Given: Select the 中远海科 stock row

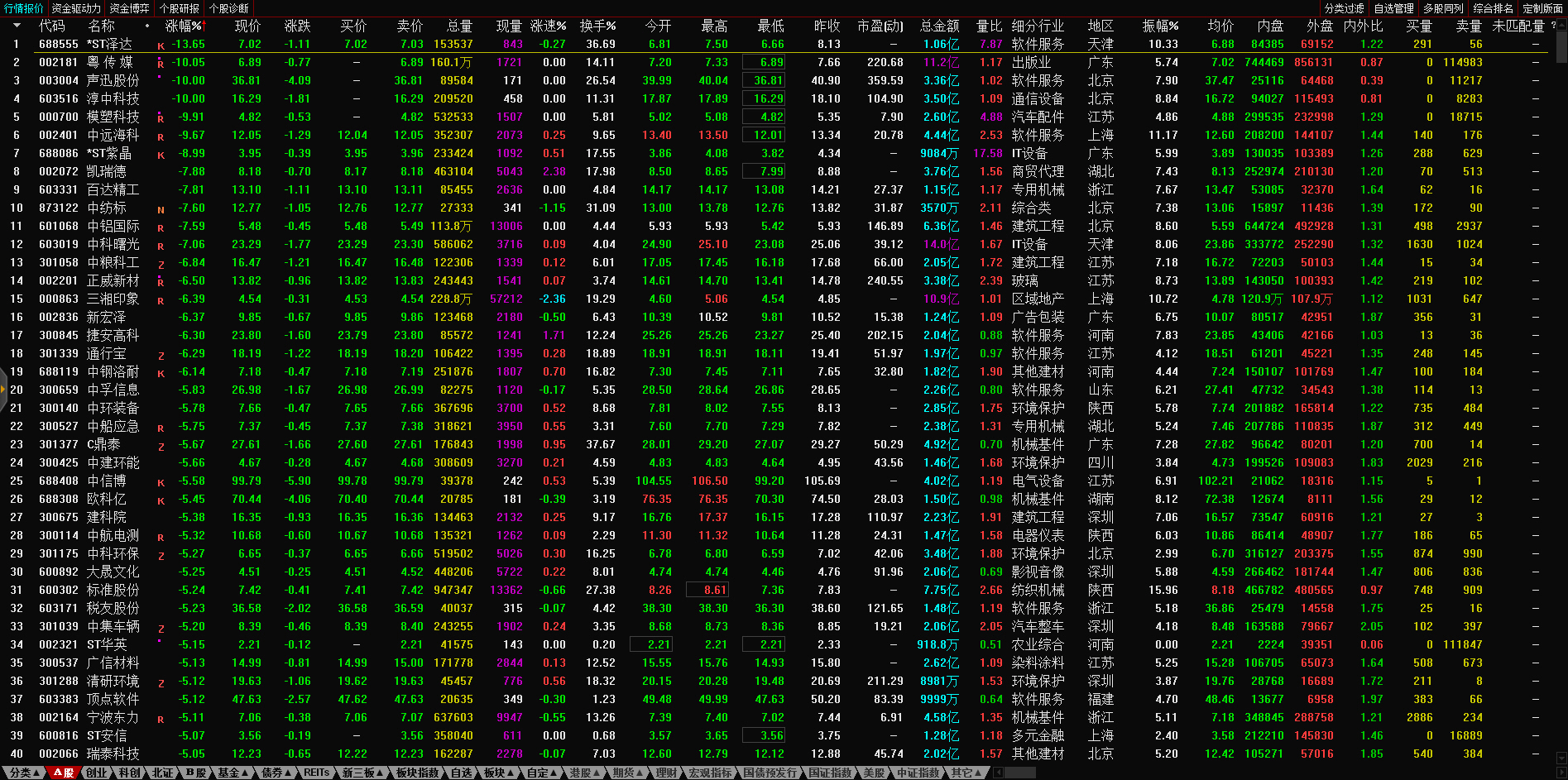Looking at the screenshot, I should point(113,135).
